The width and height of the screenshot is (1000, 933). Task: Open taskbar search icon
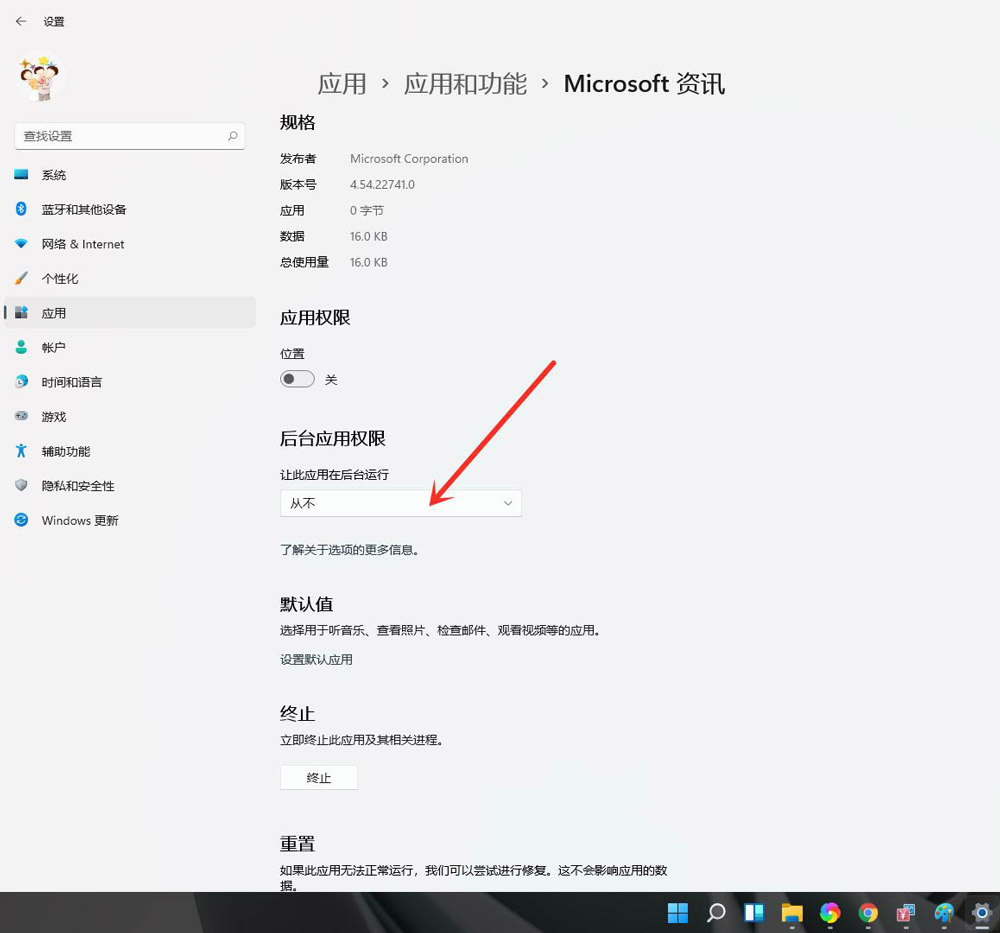pyautogui.click(x=716, y=913)
